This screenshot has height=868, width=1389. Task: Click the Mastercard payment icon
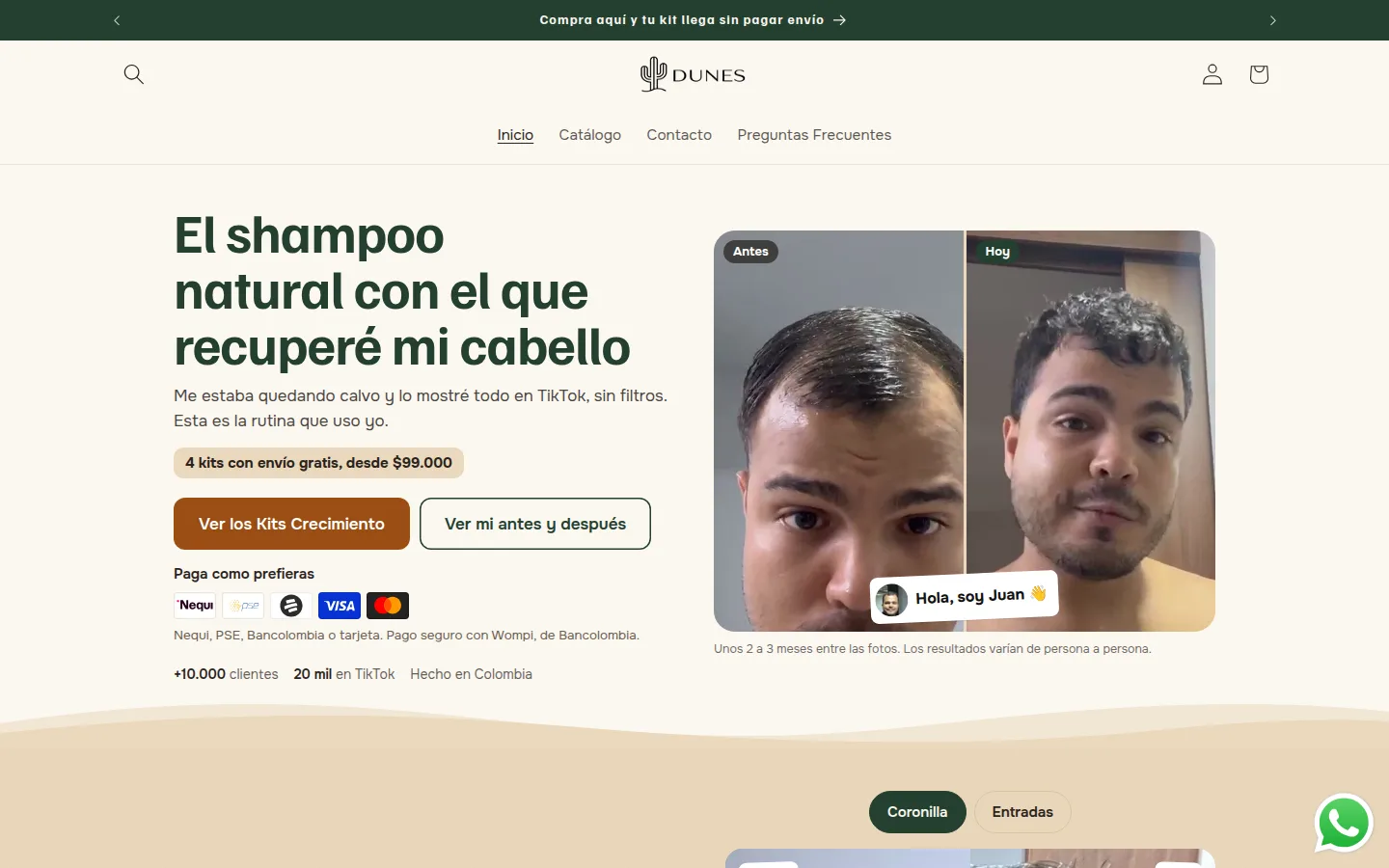tap(388, 606)
